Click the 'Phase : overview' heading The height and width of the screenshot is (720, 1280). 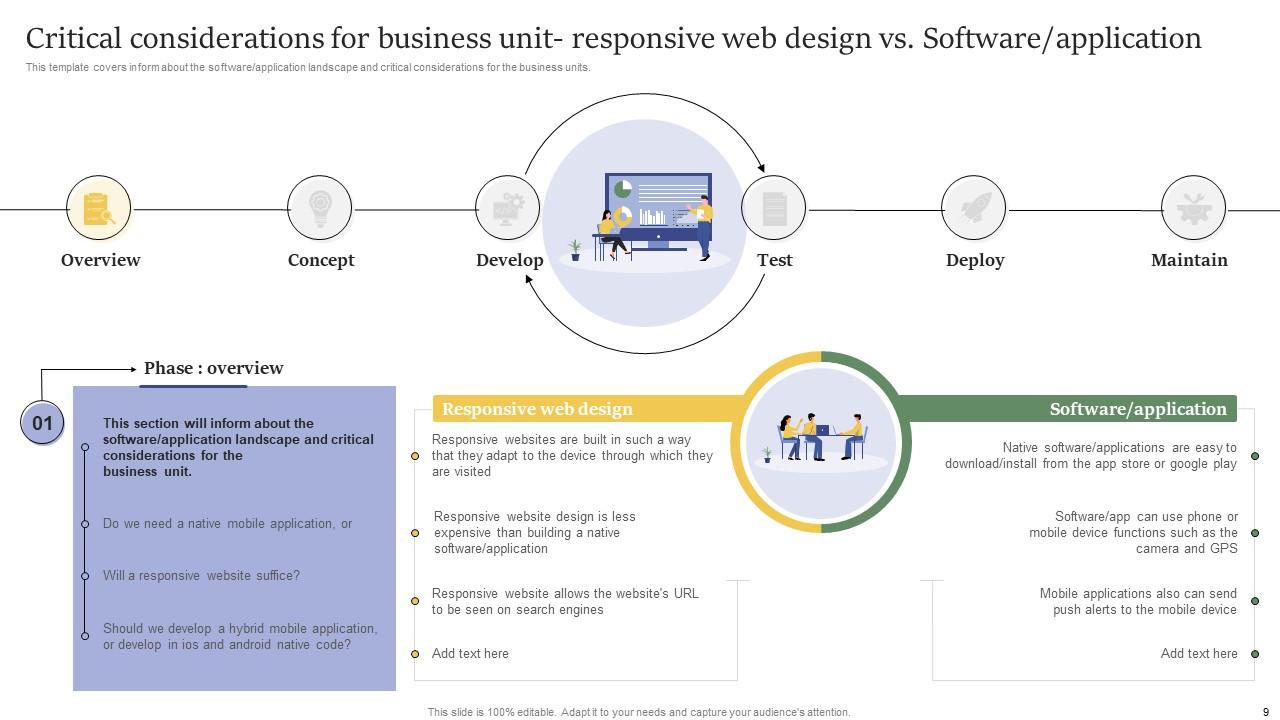tap(213, 368)
